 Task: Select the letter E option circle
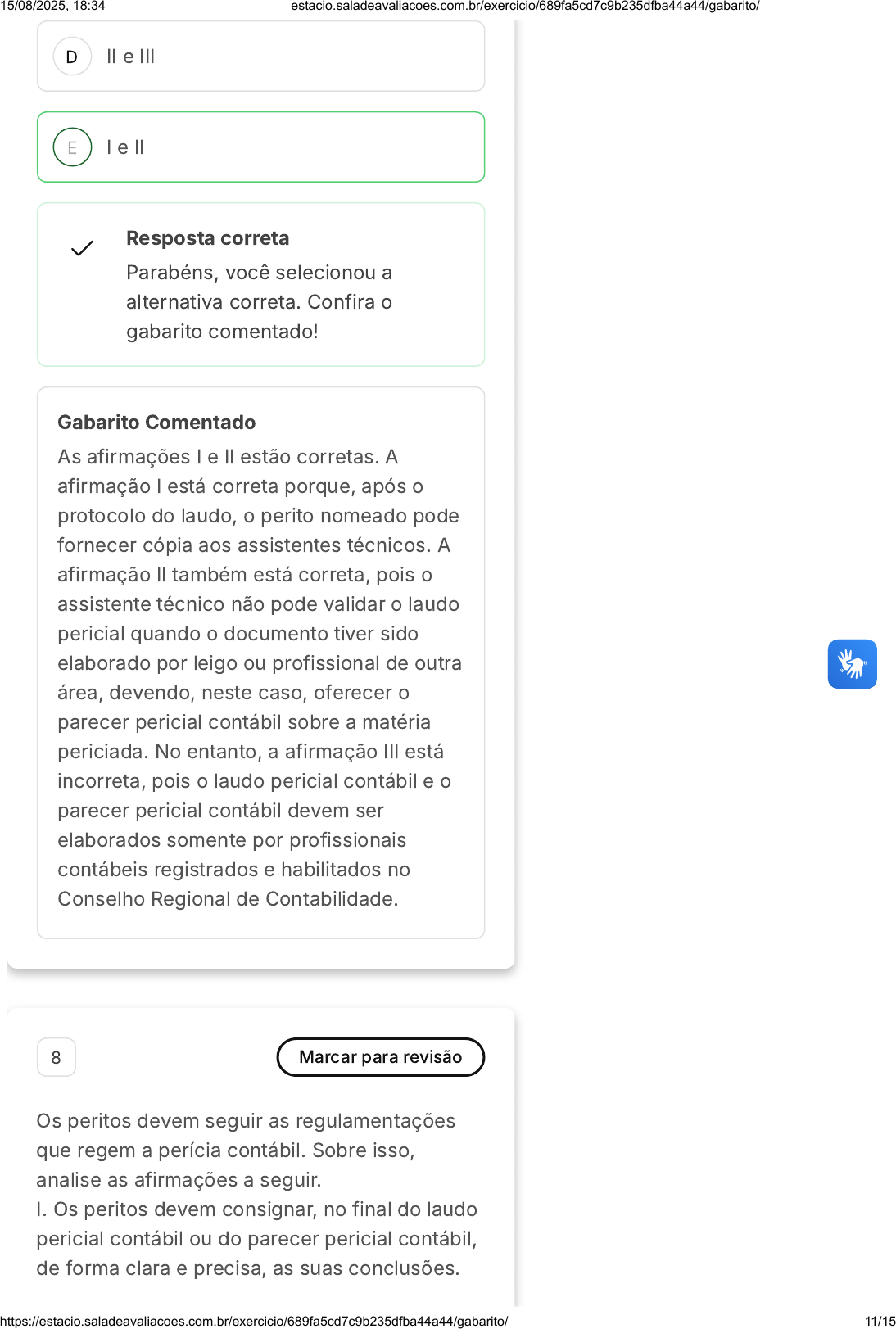(x=72, y=147)
